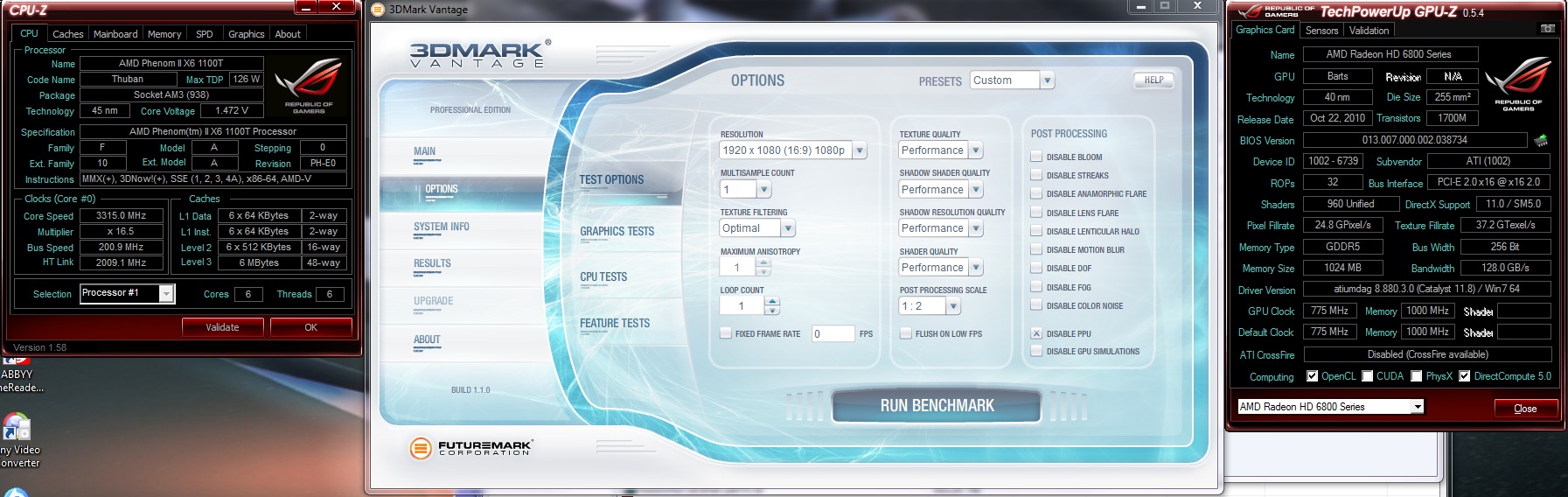
Task: Click the Help button in 3DMark
Action: (x=1153, y=80)
